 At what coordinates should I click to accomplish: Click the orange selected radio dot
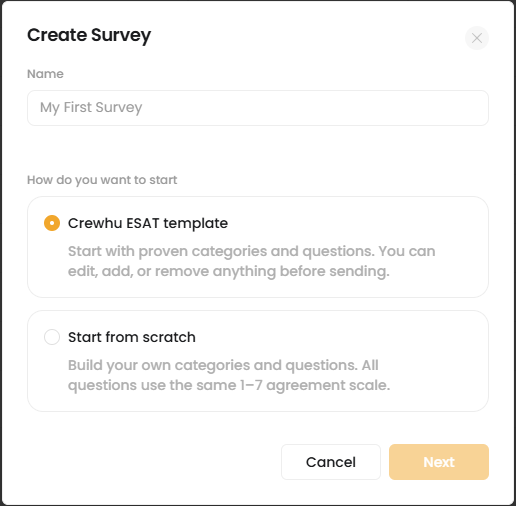click(52, 223)
